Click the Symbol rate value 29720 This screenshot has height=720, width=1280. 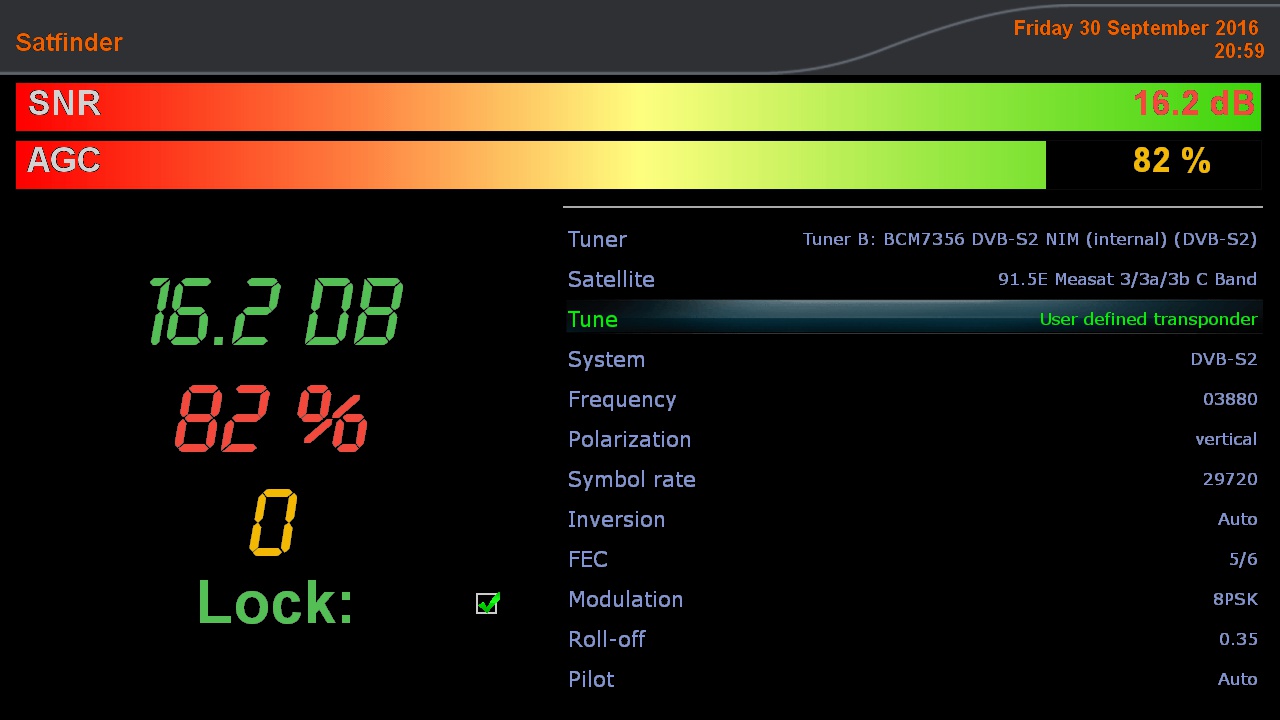[x=1229, y=479]
